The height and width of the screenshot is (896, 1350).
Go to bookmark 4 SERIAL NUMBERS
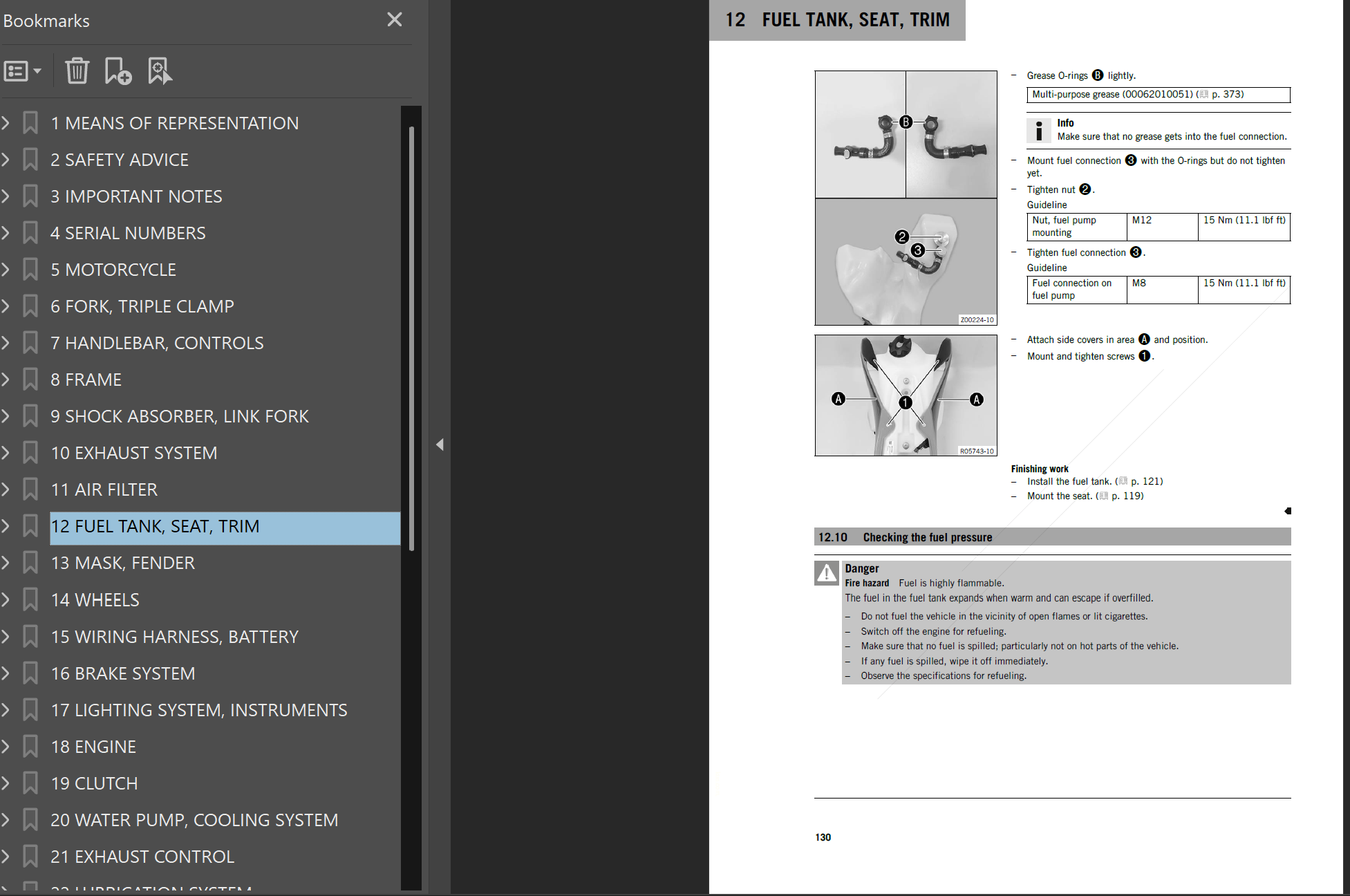pyautogui.click(x=128, y=233)
